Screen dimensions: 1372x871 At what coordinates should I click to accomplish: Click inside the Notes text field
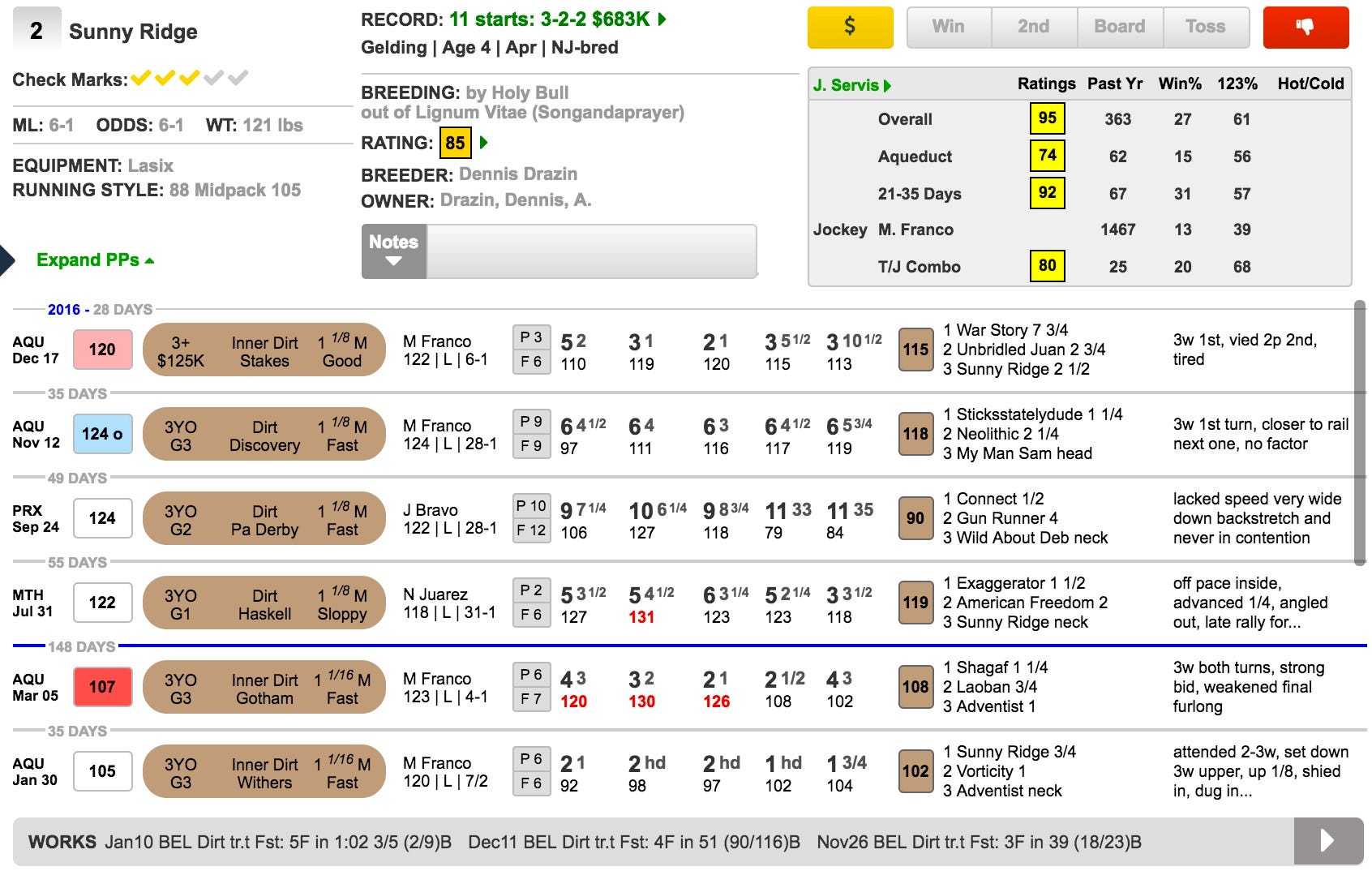pyautogui.click(x=591, y=251)
